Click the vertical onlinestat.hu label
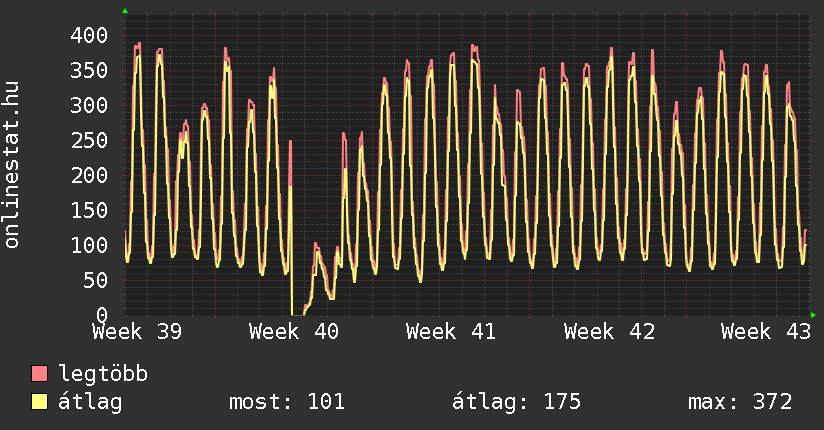The image size is (824, 430). (14, 151)
